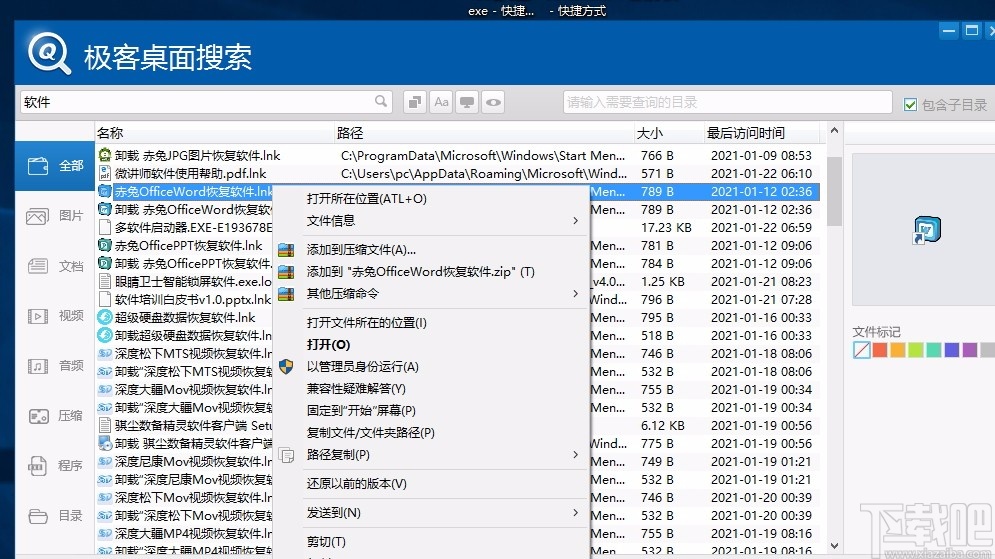Expand the 路径复制(P) submenu
The image size is (995, 559).
[431, 455]
